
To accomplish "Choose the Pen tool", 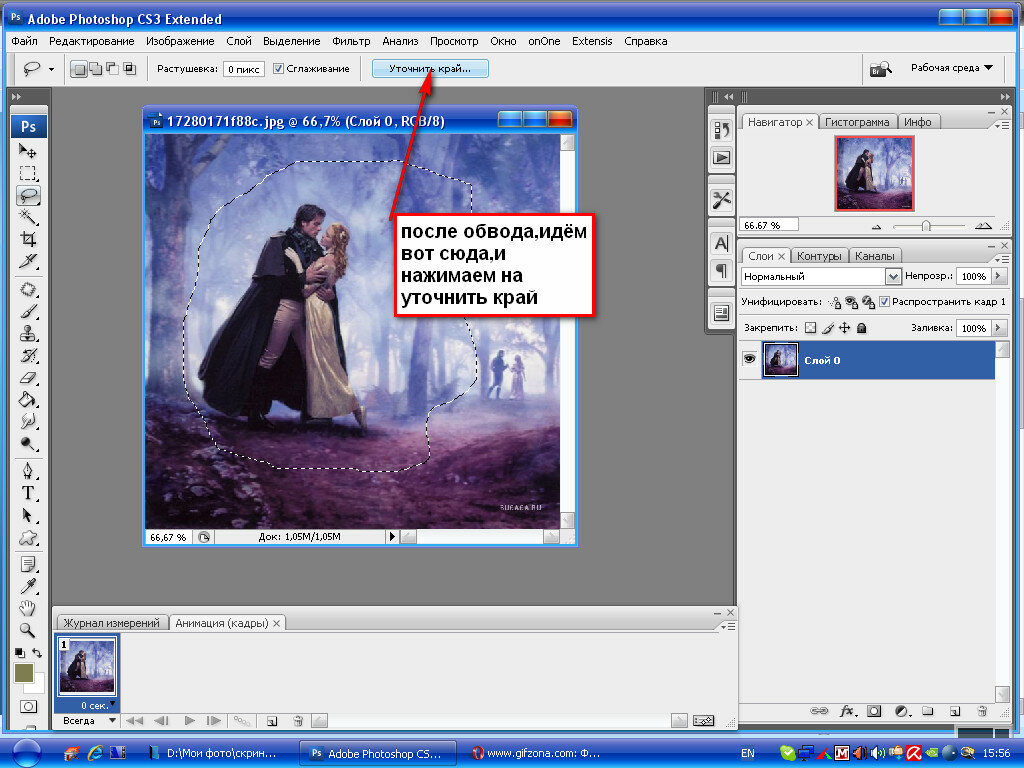I will (29, 471).
